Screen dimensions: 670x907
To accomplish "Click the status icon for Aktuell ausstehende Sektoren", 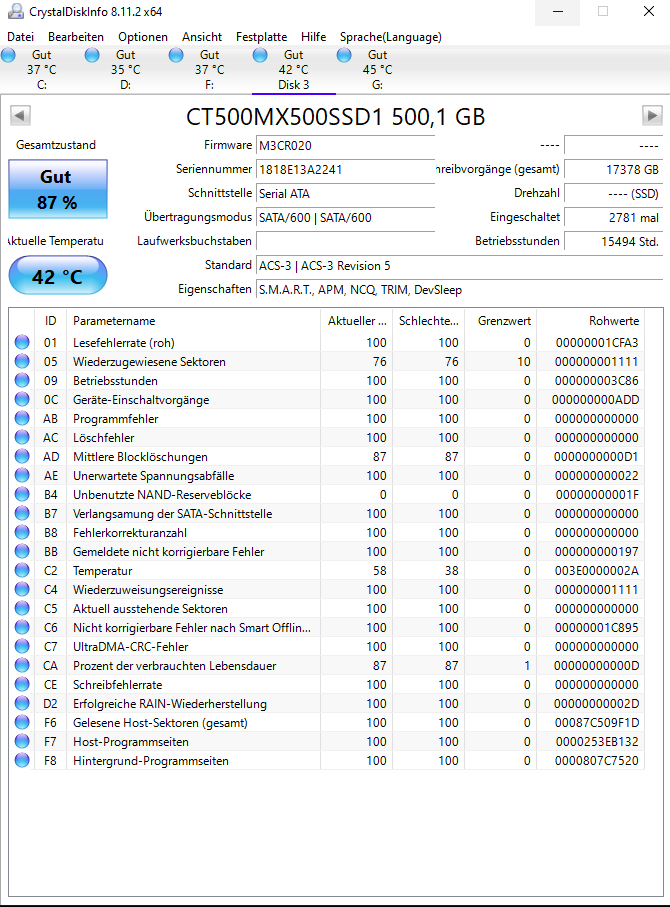I will [22, 608].
